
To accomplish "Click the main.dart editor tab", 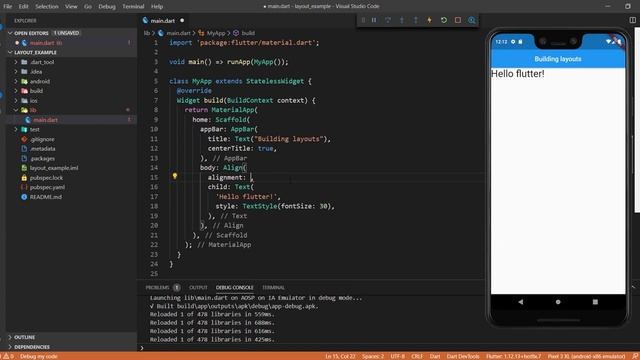I will point(163,20).
